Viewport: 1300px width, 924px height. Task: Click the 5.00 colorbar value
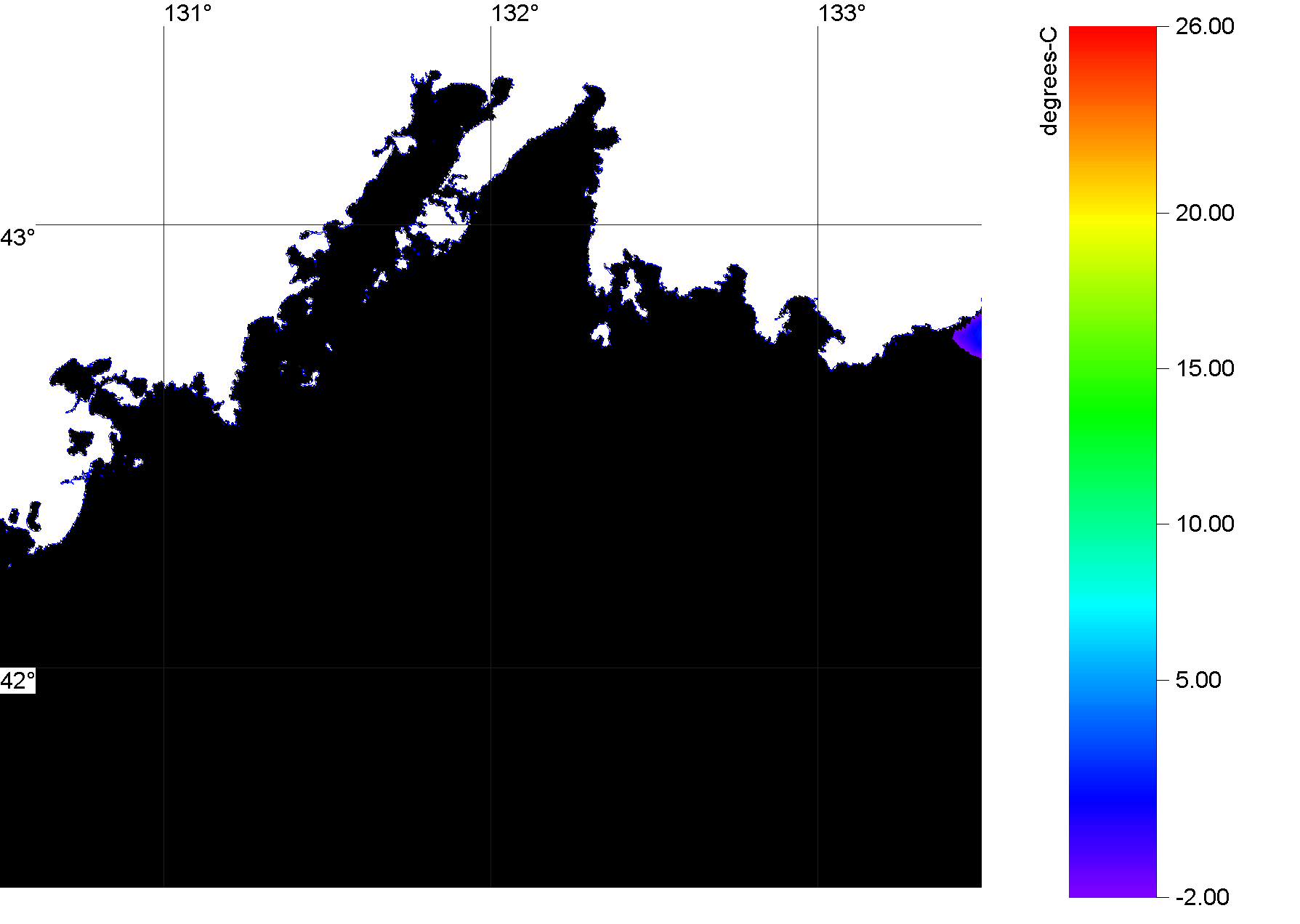click(1198, 680)
